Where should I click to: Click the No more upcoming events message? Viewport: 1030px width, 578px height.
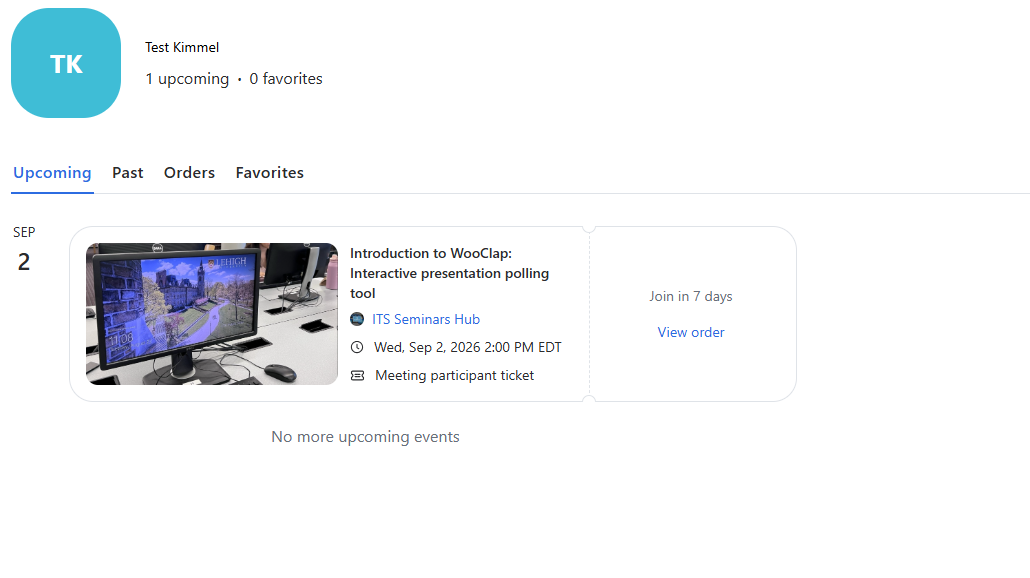[365, 437]
